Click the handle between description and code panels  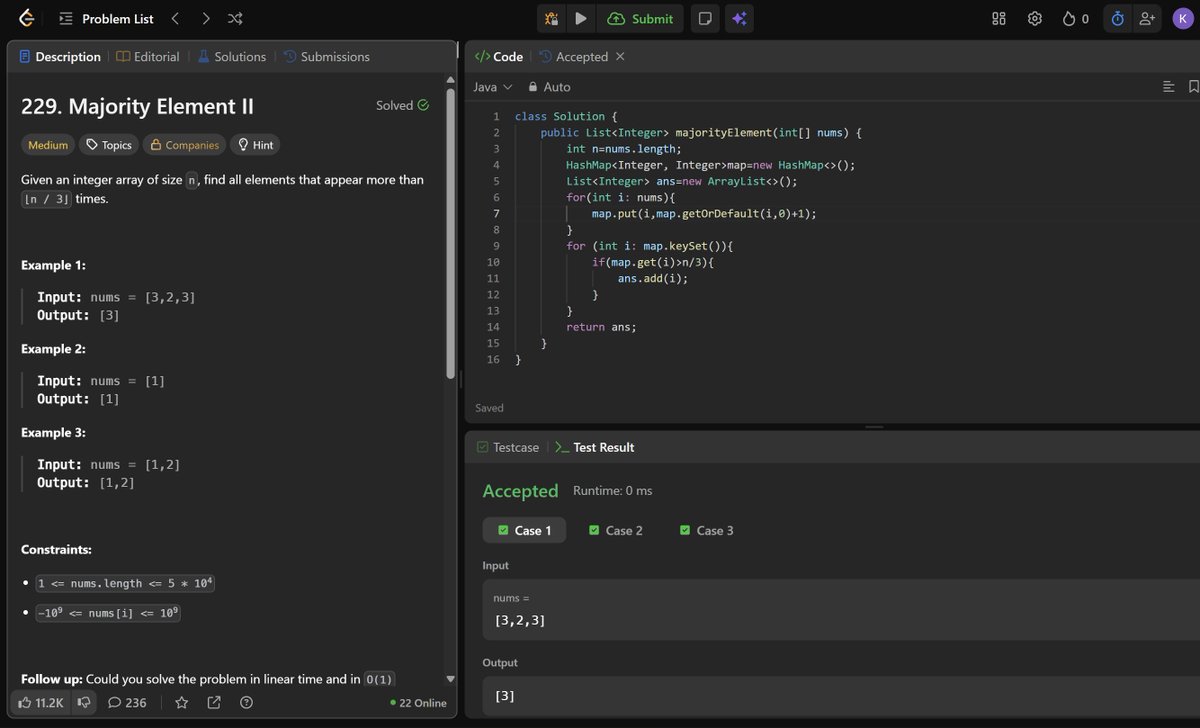(460, 379)
